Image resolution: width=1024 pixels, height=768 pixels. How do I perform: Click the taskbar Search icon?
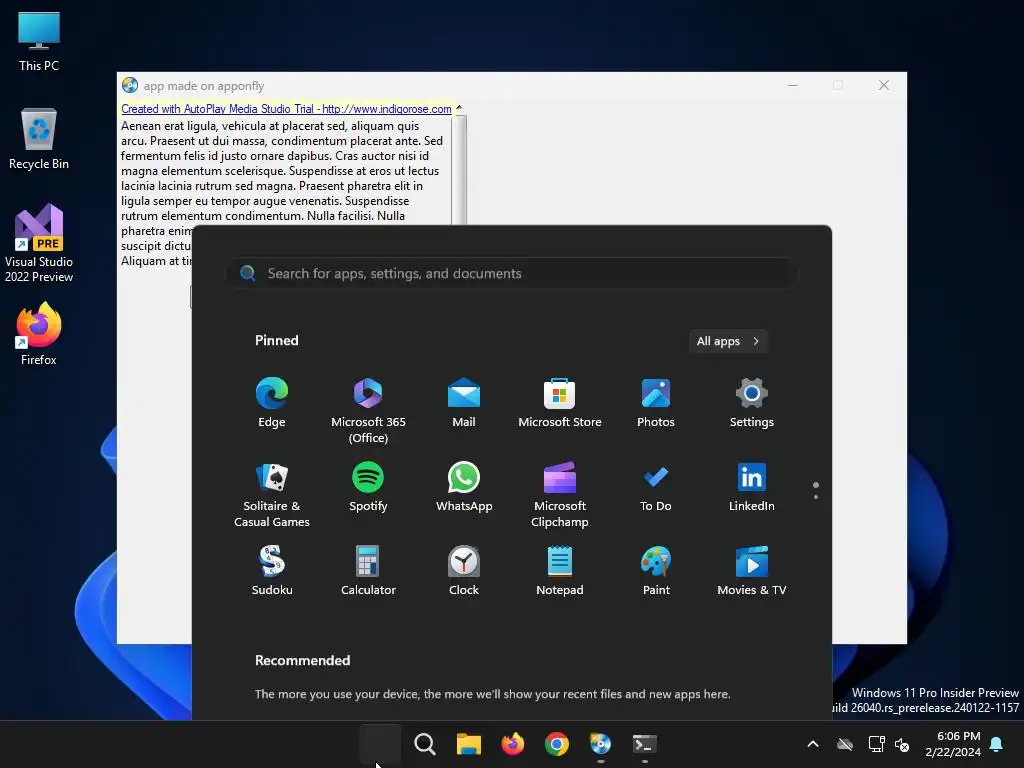pos(424,744)
